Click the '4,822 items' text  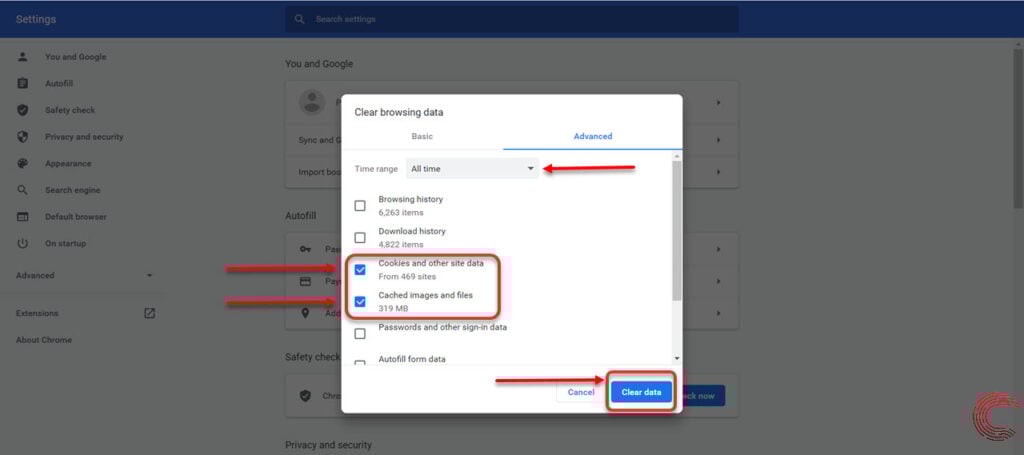(x=400, y=244)
